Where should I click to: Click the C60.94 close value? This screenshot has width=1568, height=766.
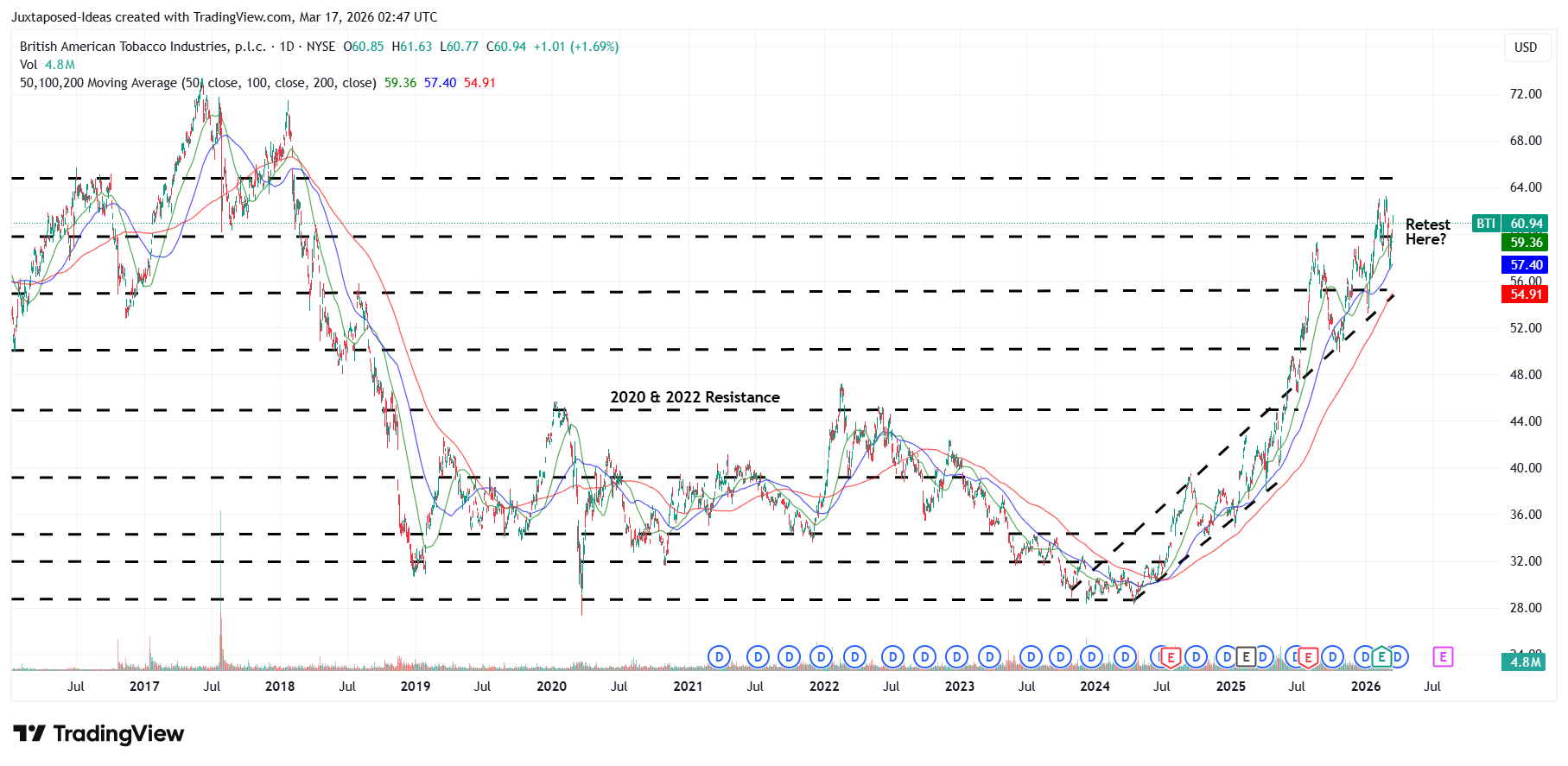pos(506,47)
